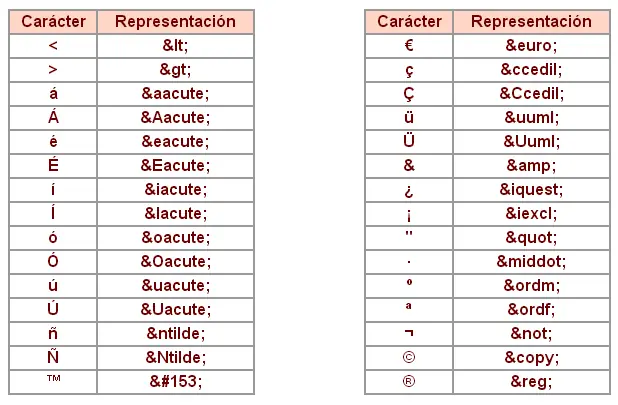Click the copyright © symbol cell
The width and height of the screenshot is (618, 405).
[x=408, y=357]
